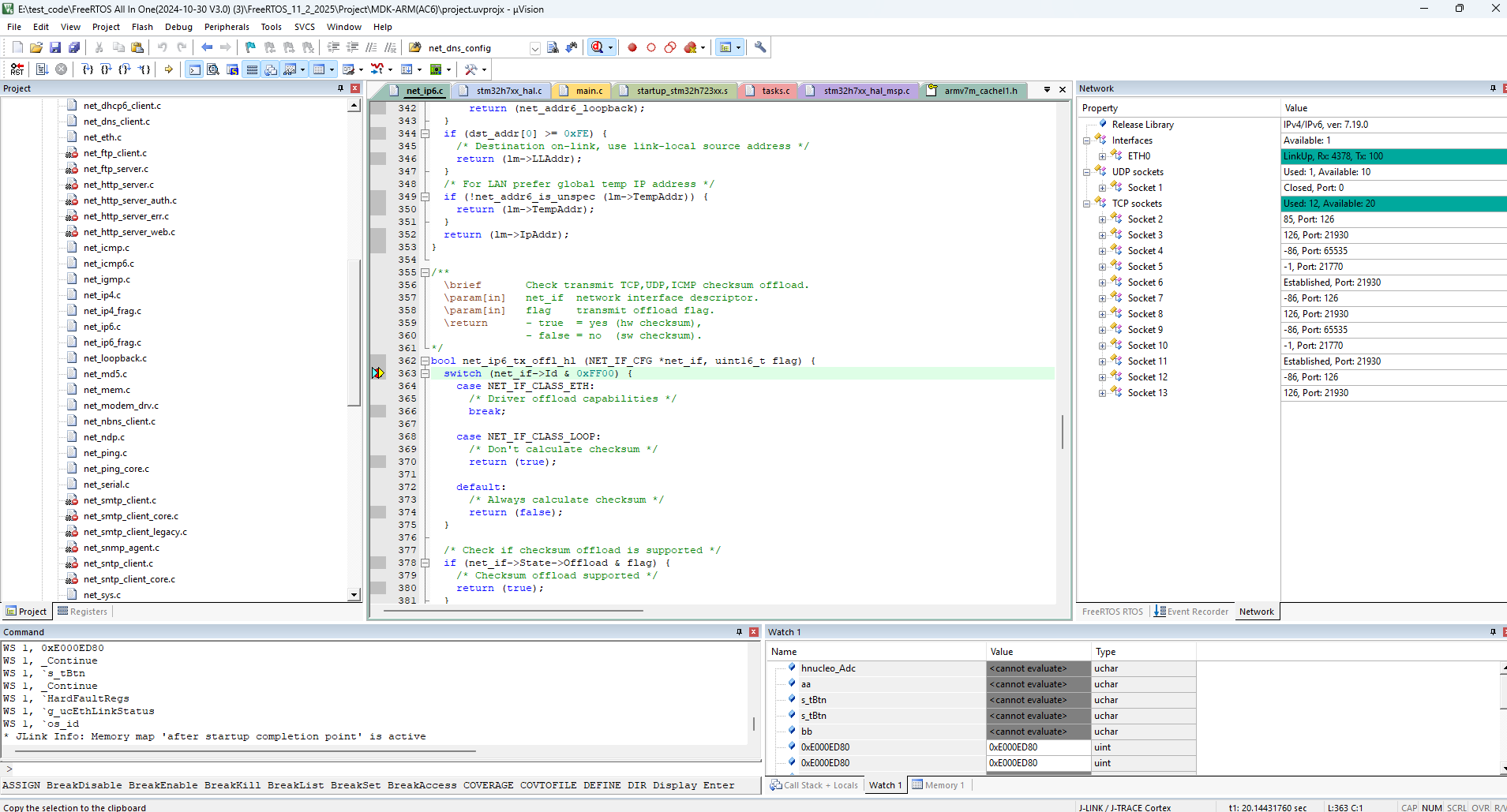Open the net_dns_config find dropdown
1507x812 pixels.
coord(534,48)
